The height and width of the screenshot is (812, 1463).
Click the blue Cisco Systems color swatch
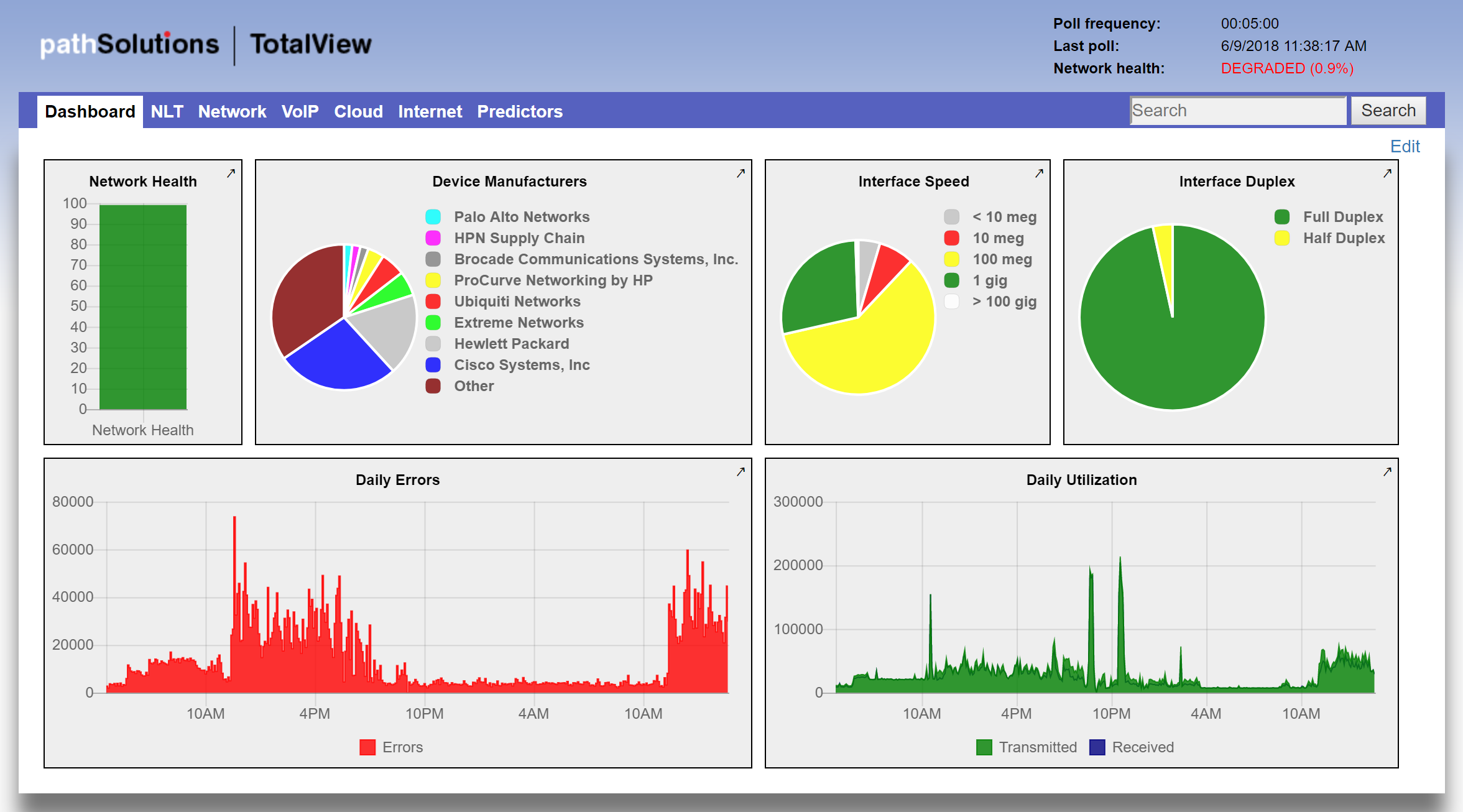(434, 365)
